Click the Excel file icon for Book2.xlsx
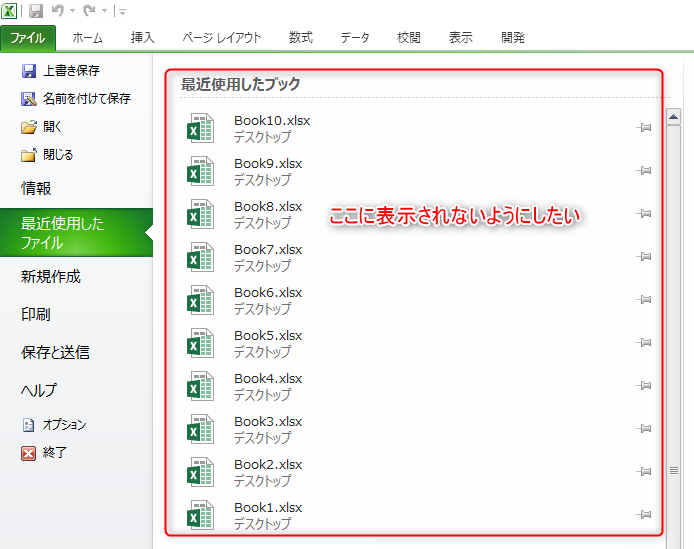This screenshot has width=694, height=549. click(x=200, y=472)
